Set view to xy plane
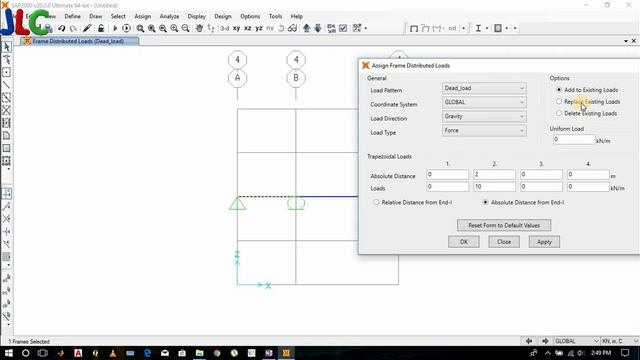Image resolution: width=640 pixels, height=360 pixels. tap(236, 29)
